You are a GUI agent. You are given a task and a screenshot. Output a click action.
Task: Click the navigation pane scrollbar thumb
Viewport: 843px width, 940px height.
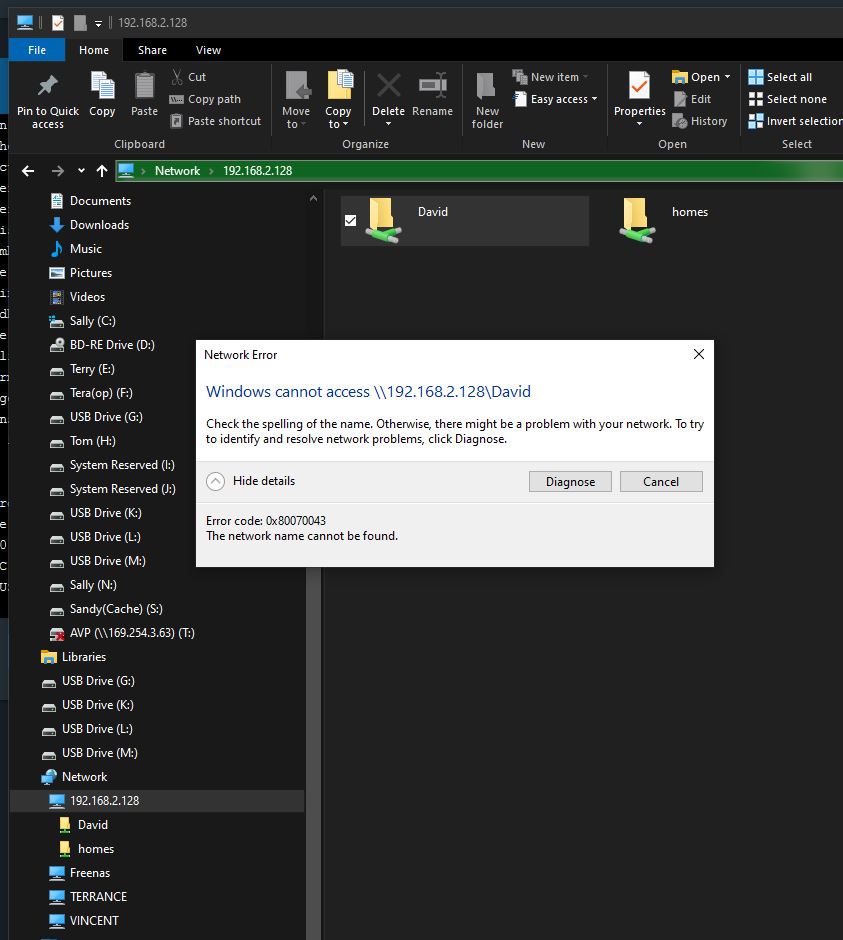coord(314,752)
